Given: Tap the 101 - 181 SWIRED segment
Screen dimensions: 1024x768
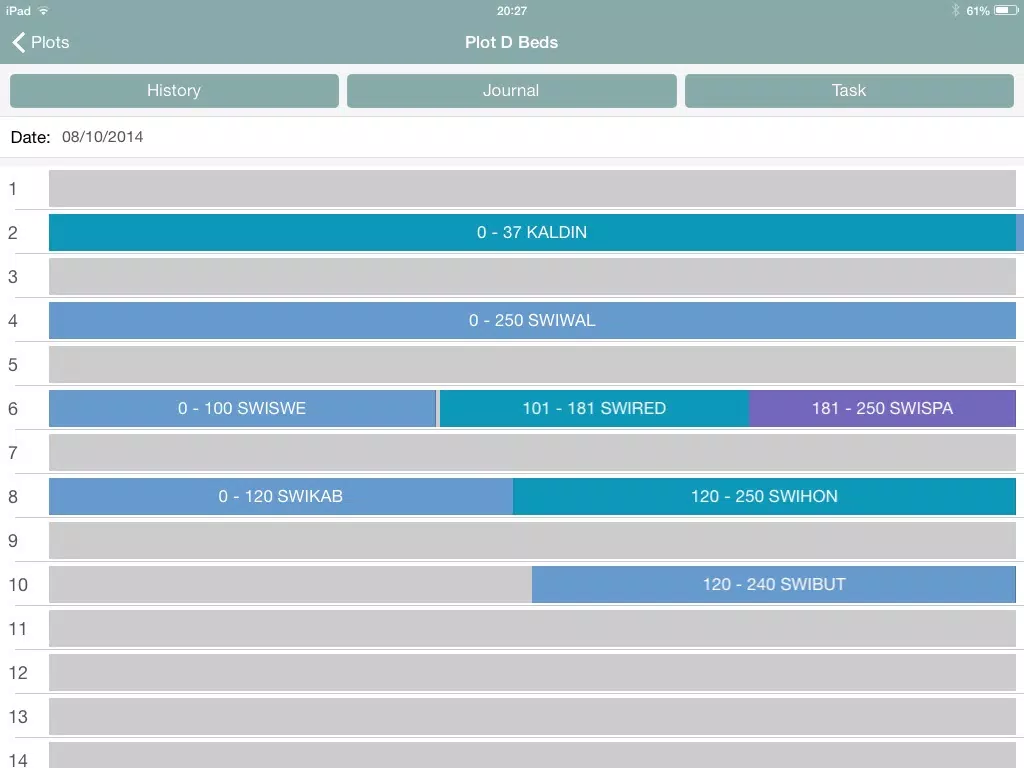Looking at the screenshot, I should 594,408.
